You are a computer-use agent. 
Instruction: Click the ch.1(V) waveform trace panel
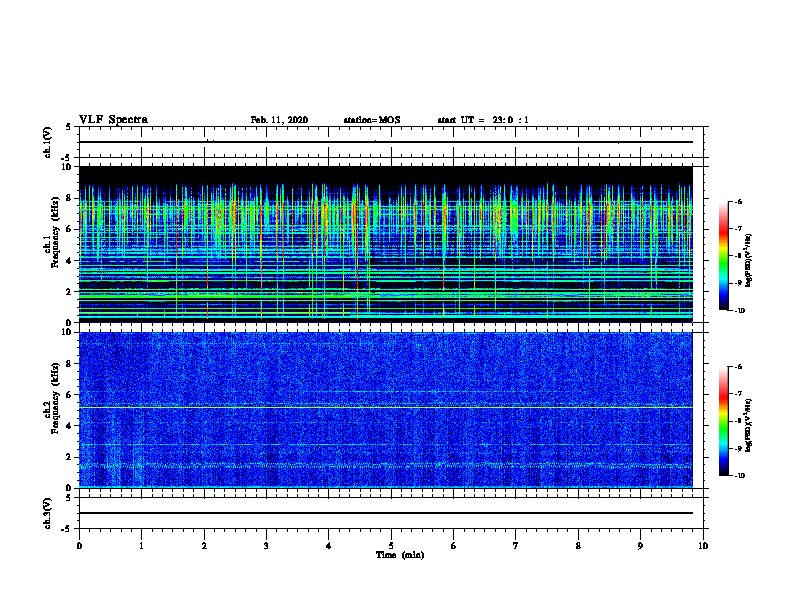[x=391, y=142]
